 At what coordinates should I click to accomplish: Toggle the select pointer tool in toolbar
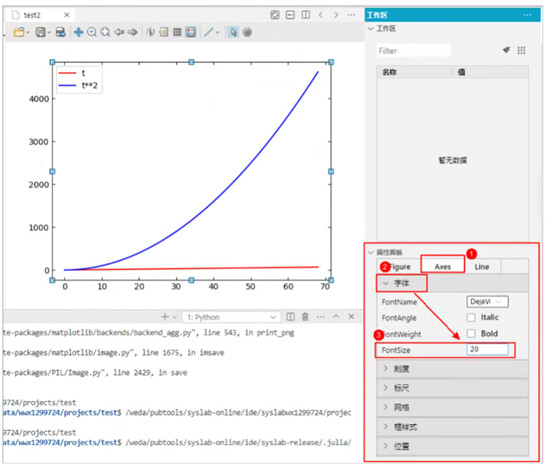coord(233,33)
